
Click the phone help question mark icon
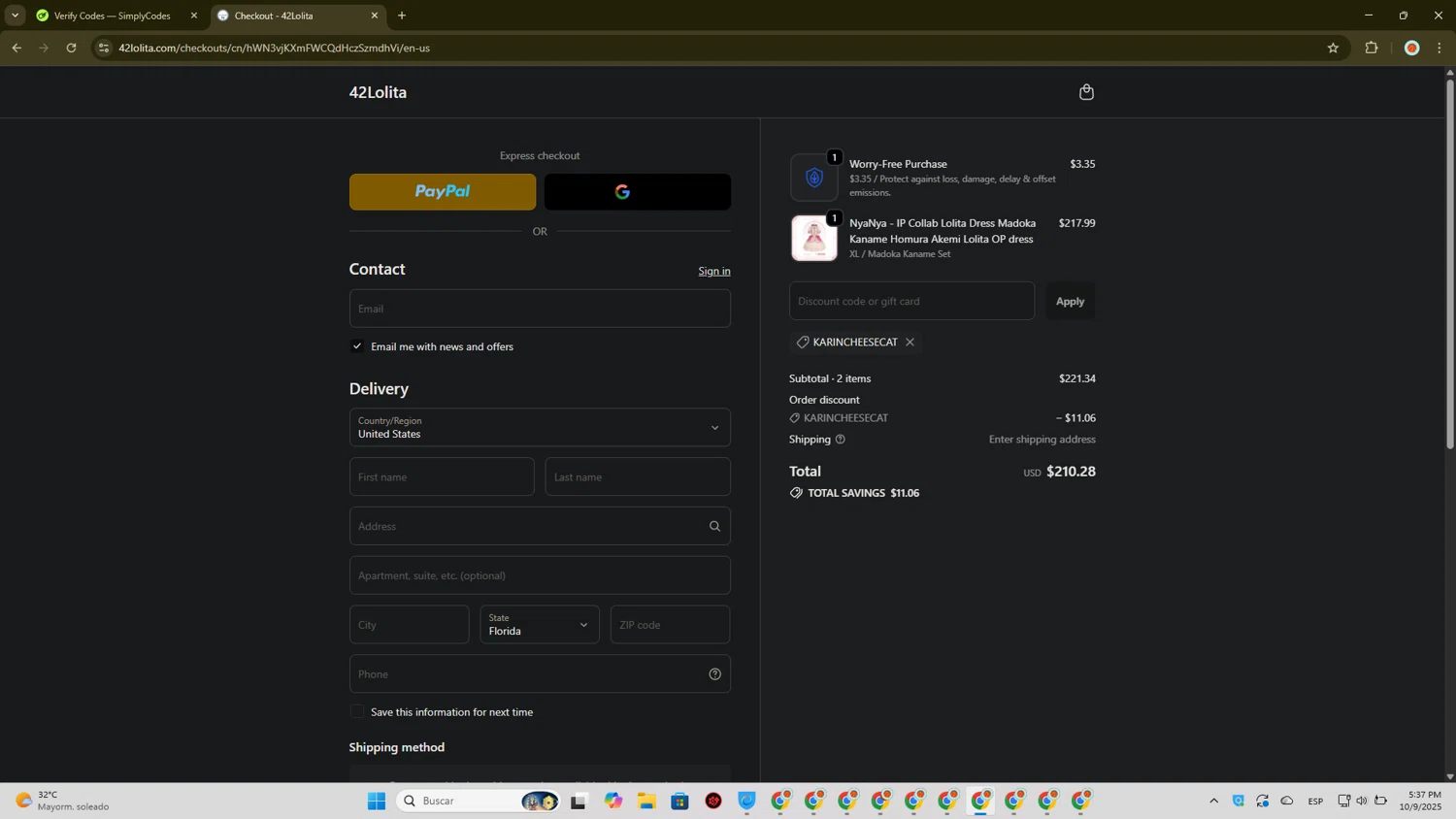coord(714,674)
